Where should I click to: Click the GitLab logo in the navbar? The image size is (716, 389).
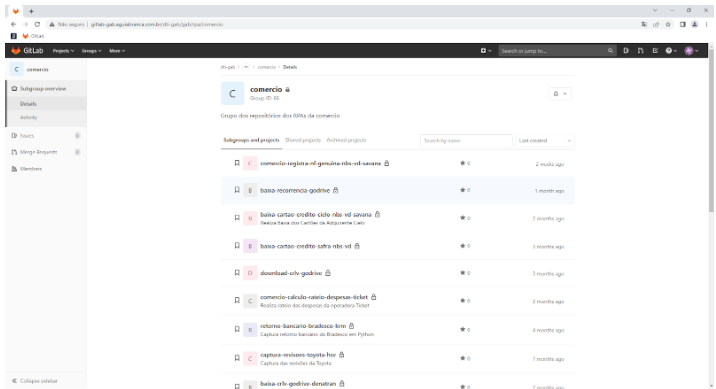click(27, 51)
